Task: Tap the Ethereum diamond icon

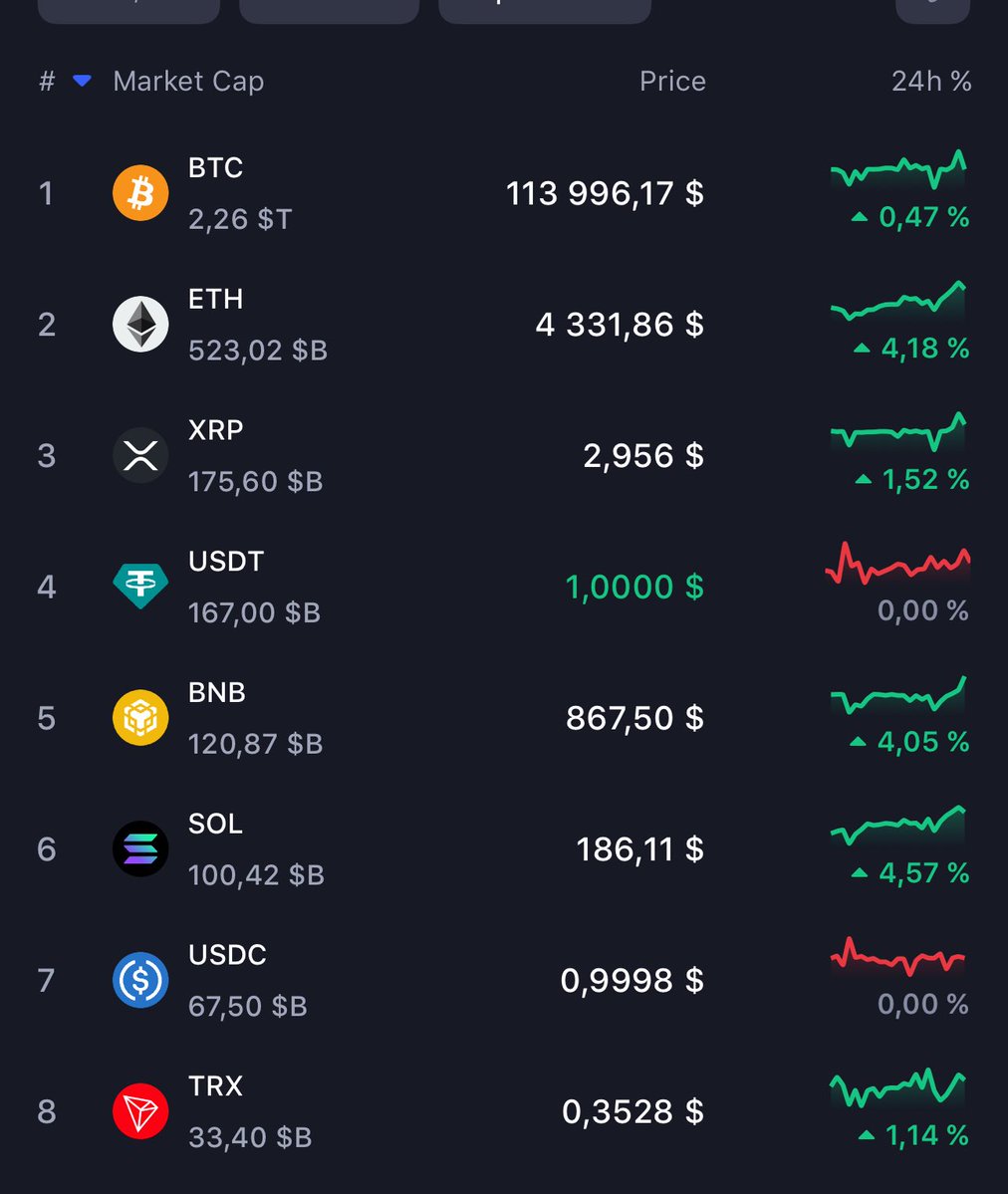Action: [x=140, y=324]
